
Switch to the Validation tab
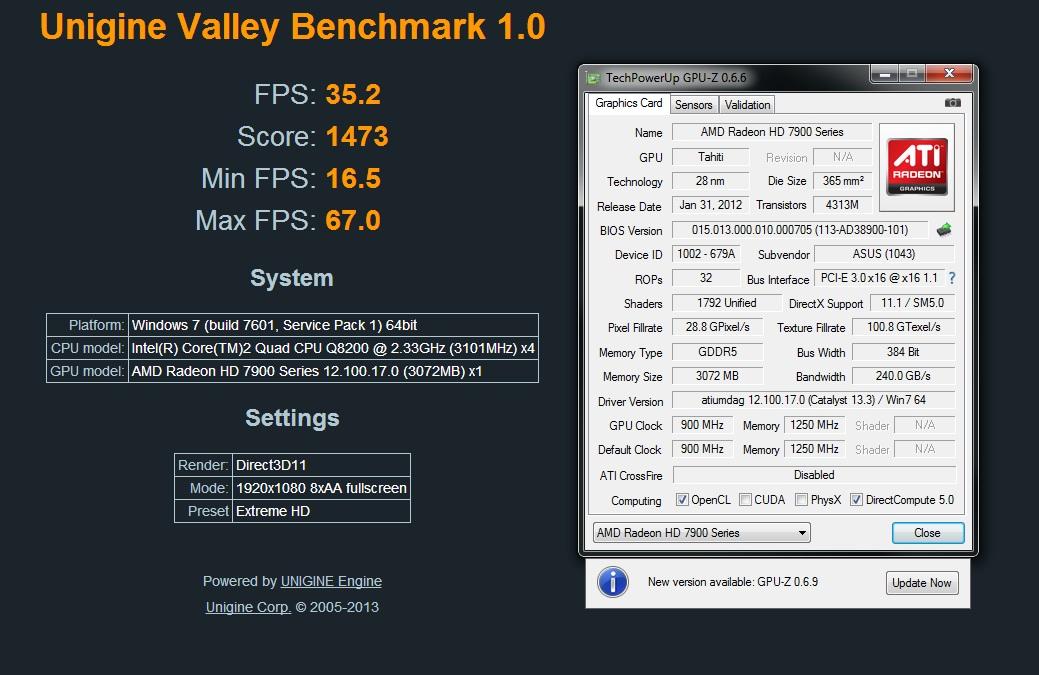pos(747,105)
